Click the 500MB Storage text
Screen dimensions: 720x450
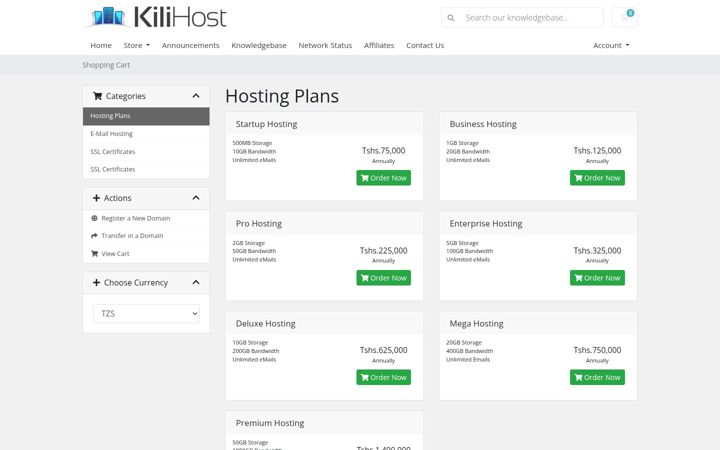(252, 143)
